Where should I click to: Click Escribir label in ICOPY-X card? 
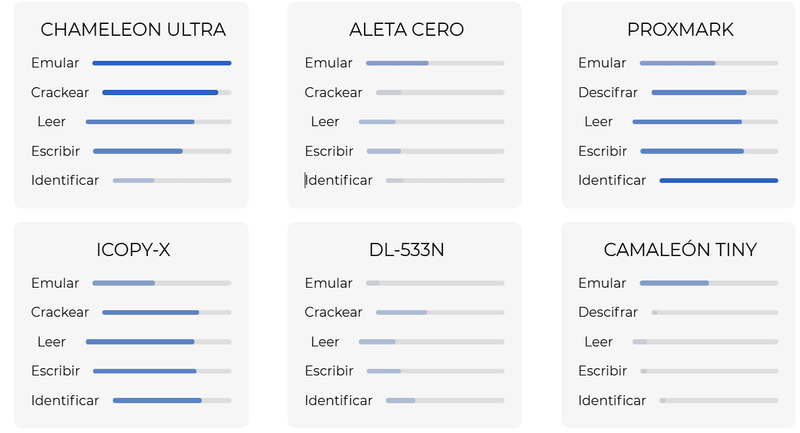(56, 371)
